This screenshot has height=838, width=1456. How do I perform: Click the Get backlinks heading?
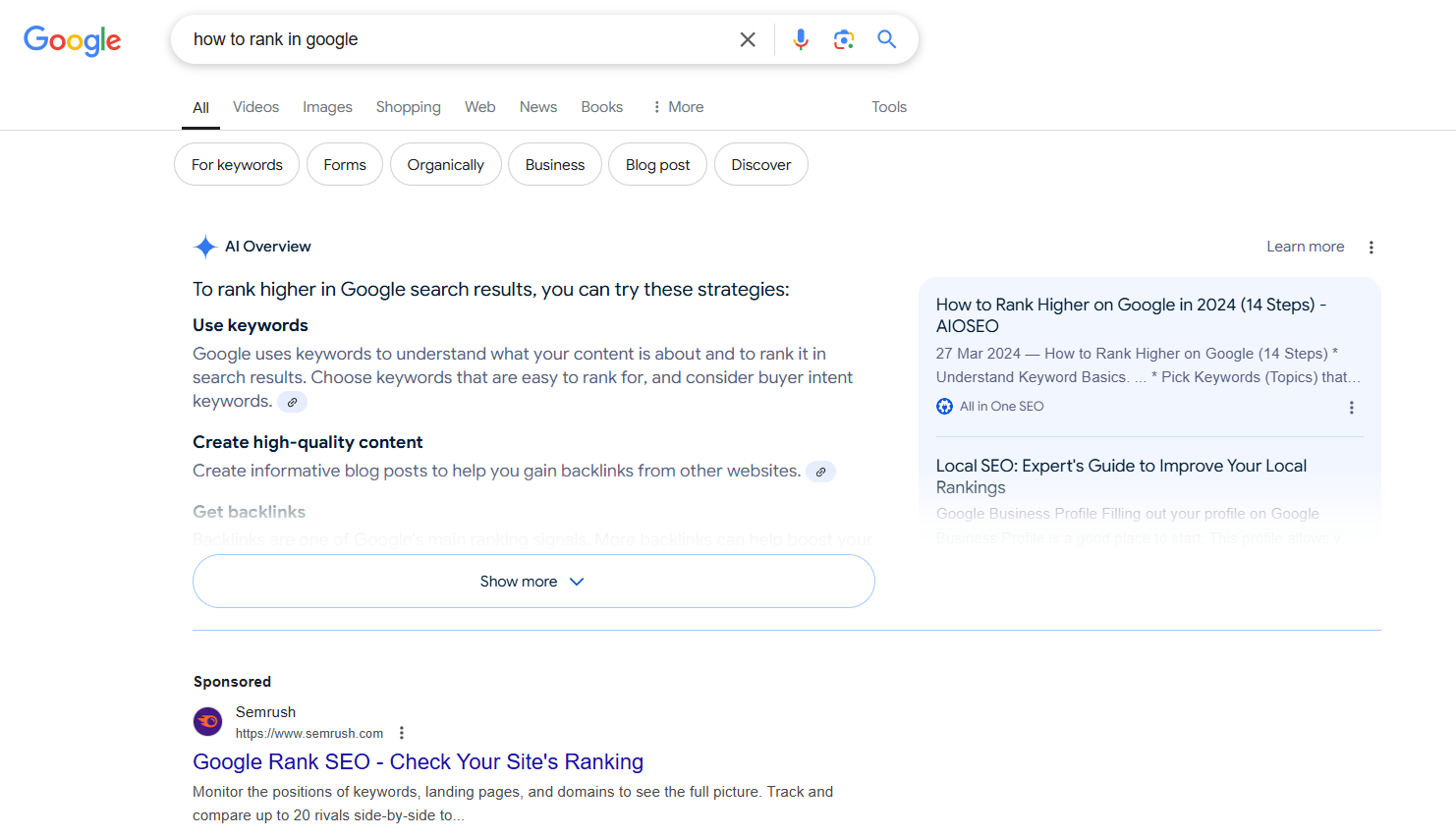(249, 512)
